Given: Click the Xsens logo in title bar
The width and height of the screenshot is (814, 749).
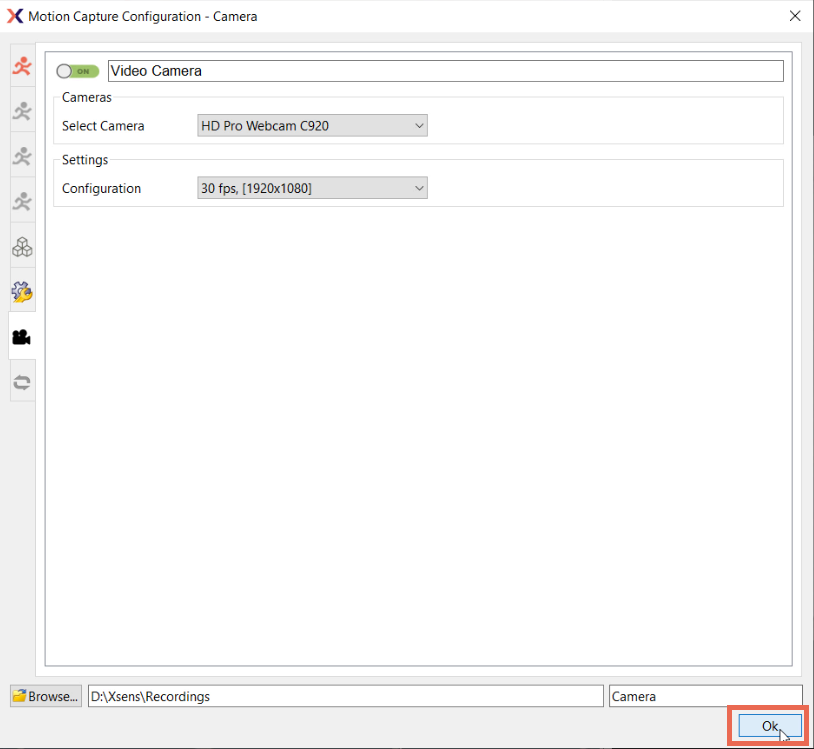Looking at the screenshot, I should (14, 16).
